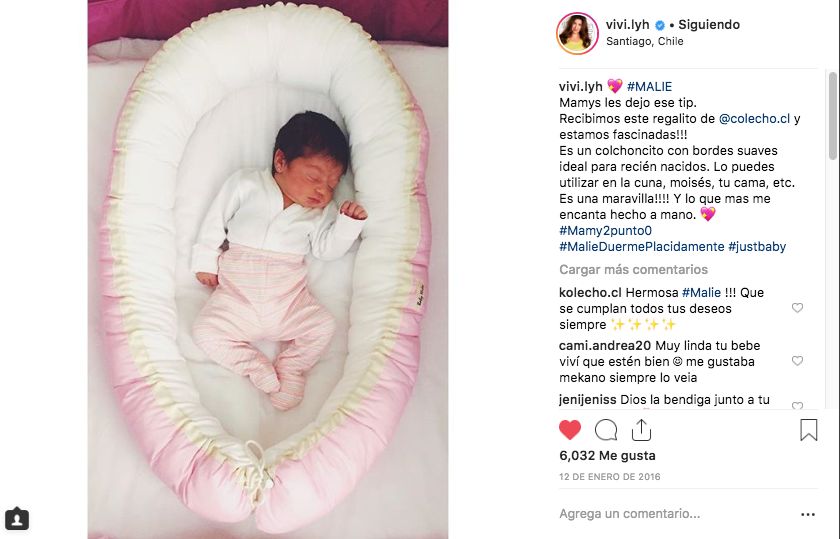Click the share arrow icon
This screenshot has width=840, height=539.
(x=641, y=430)
